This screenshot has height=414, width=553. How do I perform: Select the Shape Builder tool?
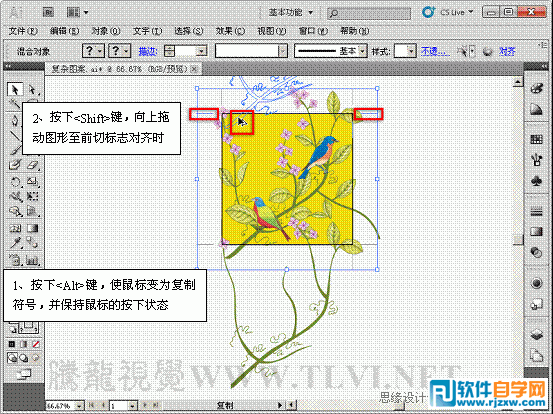click(15, 212)
